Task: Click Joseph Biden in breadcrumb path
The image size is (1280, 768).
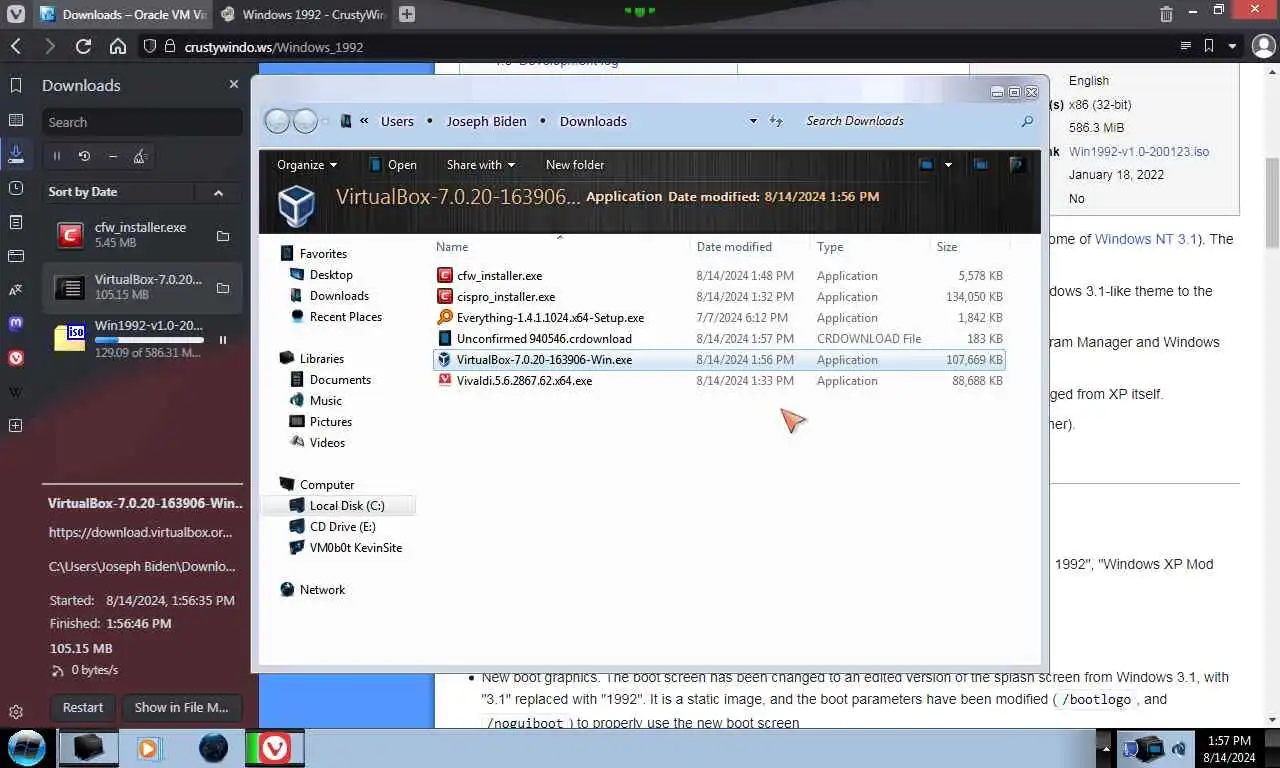Action: pyautogui.click(x=486, y=121)
